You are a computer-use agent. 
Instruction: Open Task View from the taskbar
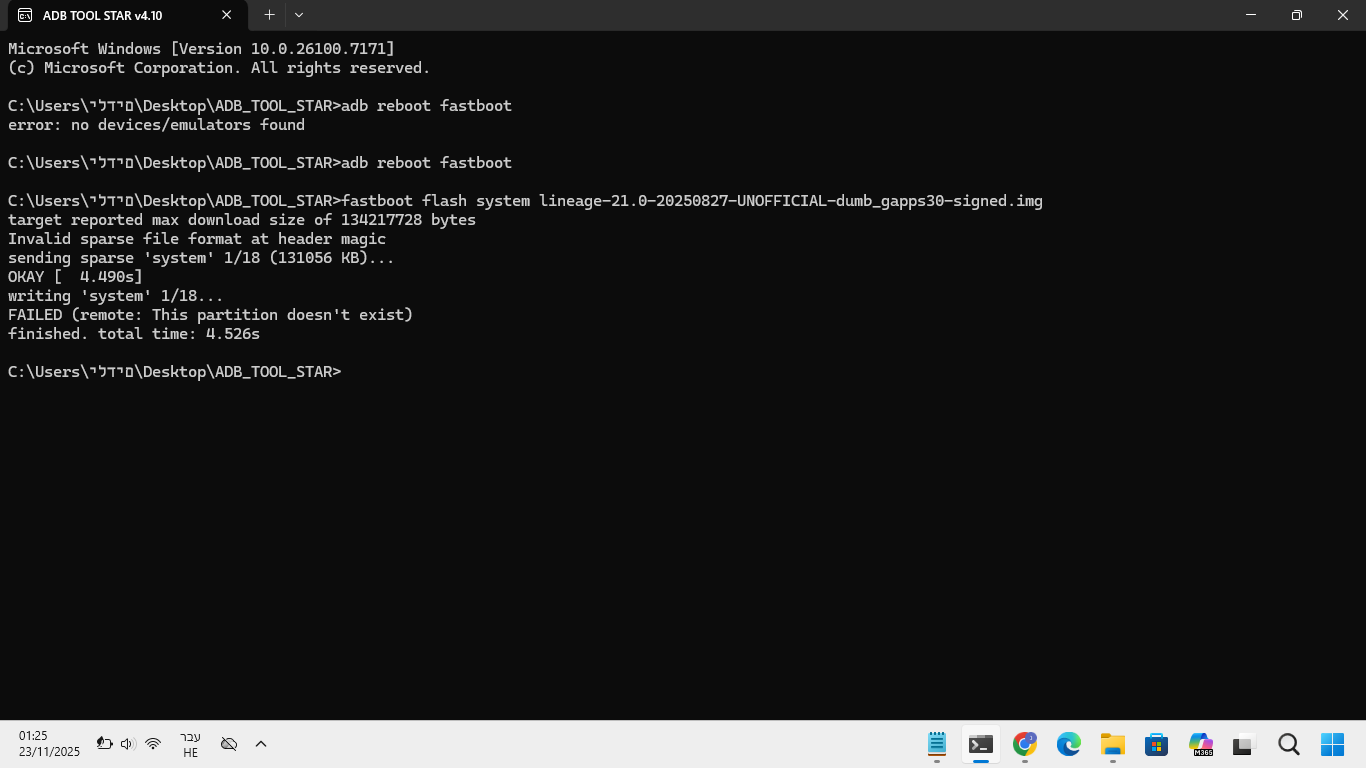point(1244,744)
